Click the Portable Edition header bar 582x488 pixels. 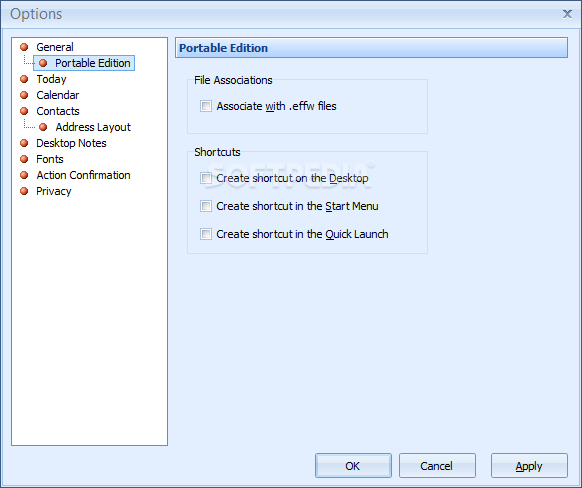pyautogui.click(x=371, y=48)
